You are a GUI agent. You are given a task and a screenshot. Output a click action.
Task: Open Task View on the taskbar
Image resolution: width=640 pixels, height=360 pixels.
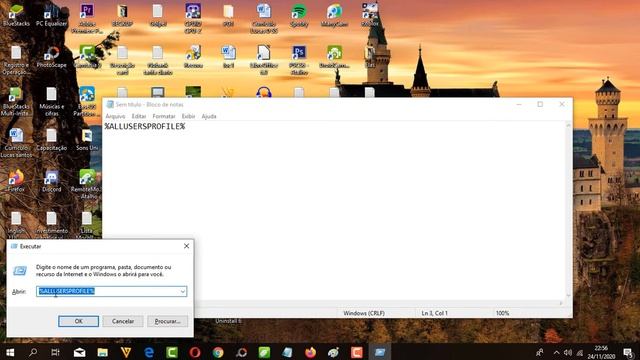[56, 352]
